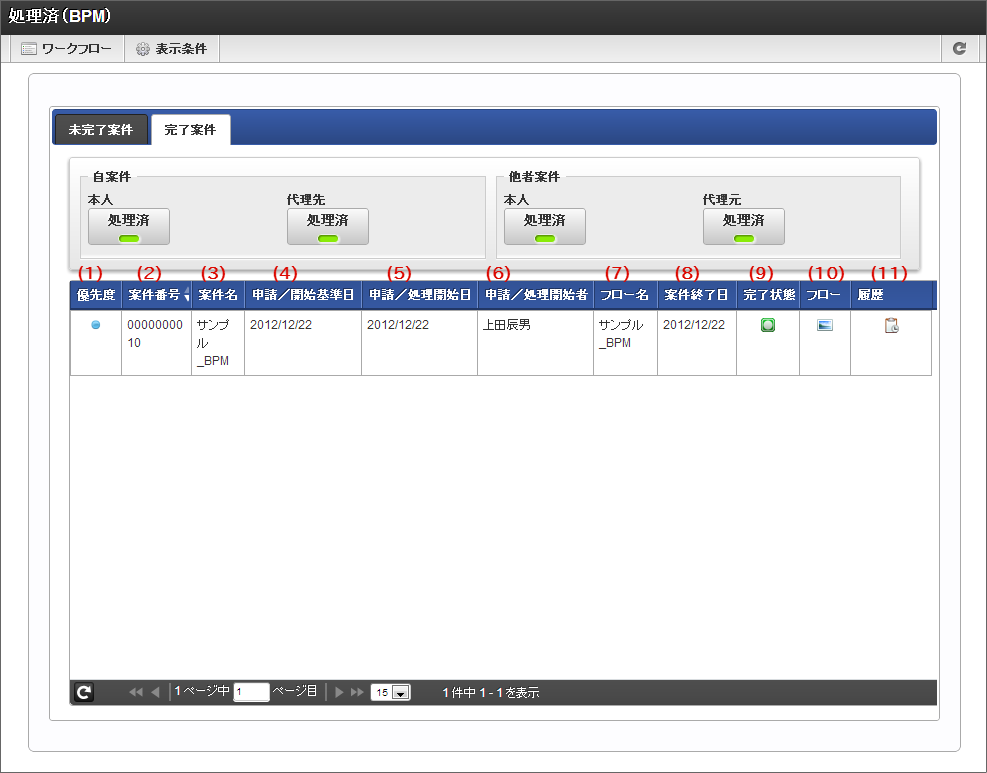The image size is (987, 773).
Task: Toggle 自案件 本人 処理済 button
Action: 128,227
